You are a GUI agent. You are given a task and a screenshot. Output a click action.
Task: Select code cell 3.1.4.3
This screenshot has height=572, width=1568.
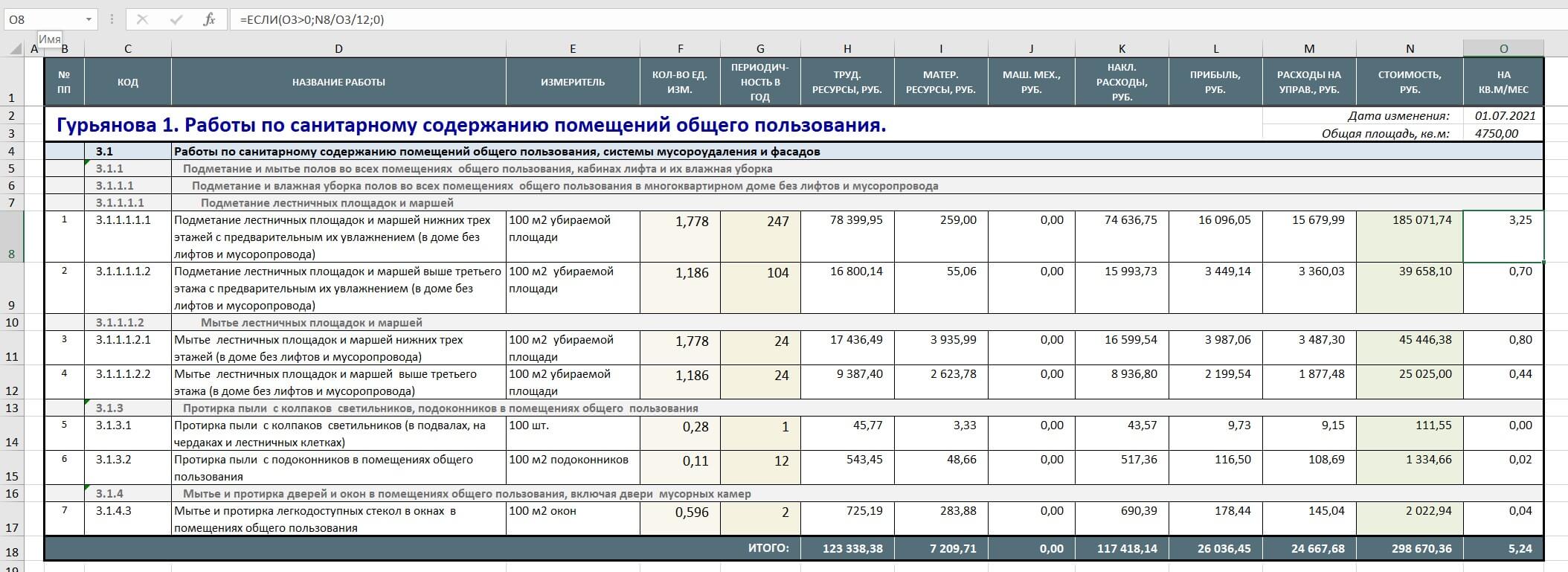128,519
